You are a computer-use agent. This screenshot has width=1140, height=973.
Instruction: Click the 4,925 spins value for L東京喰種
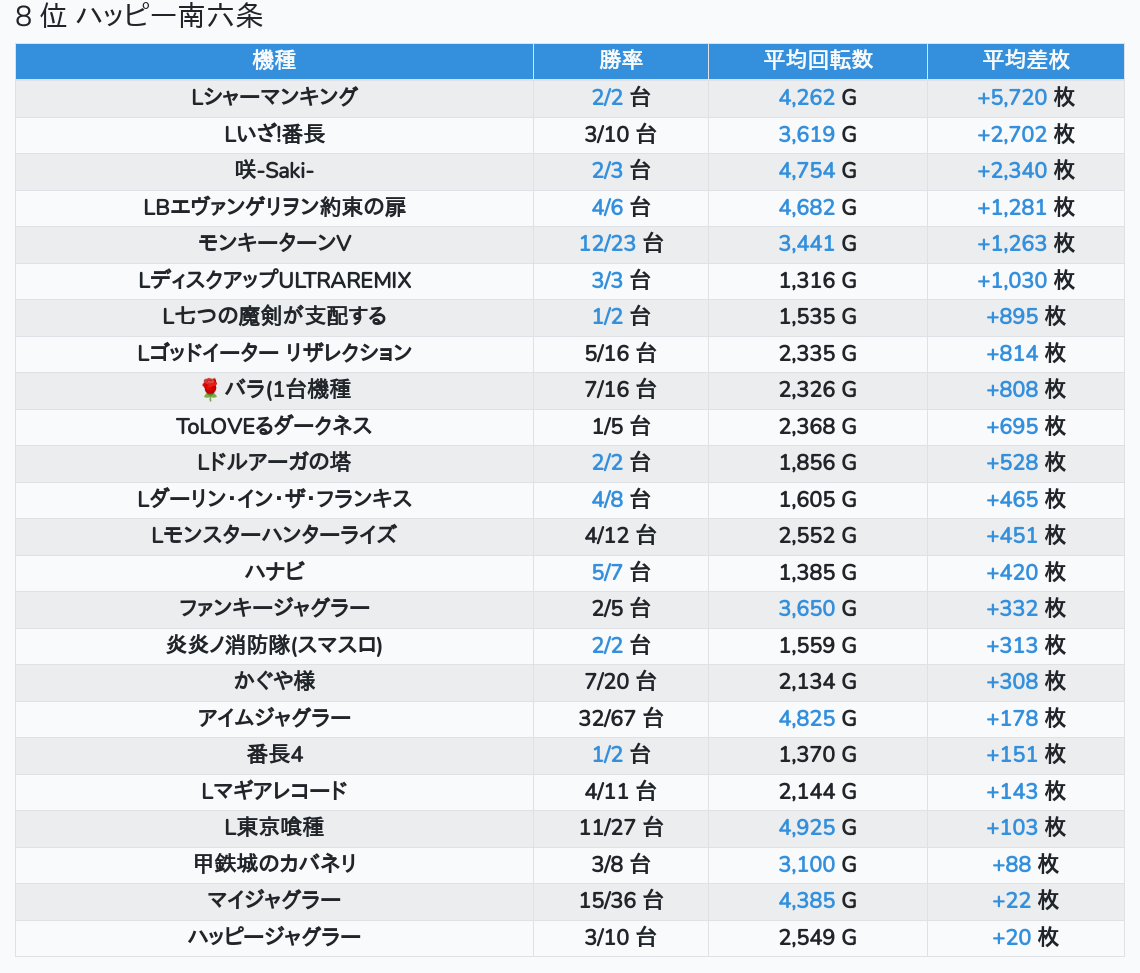(x=806, y=827)
